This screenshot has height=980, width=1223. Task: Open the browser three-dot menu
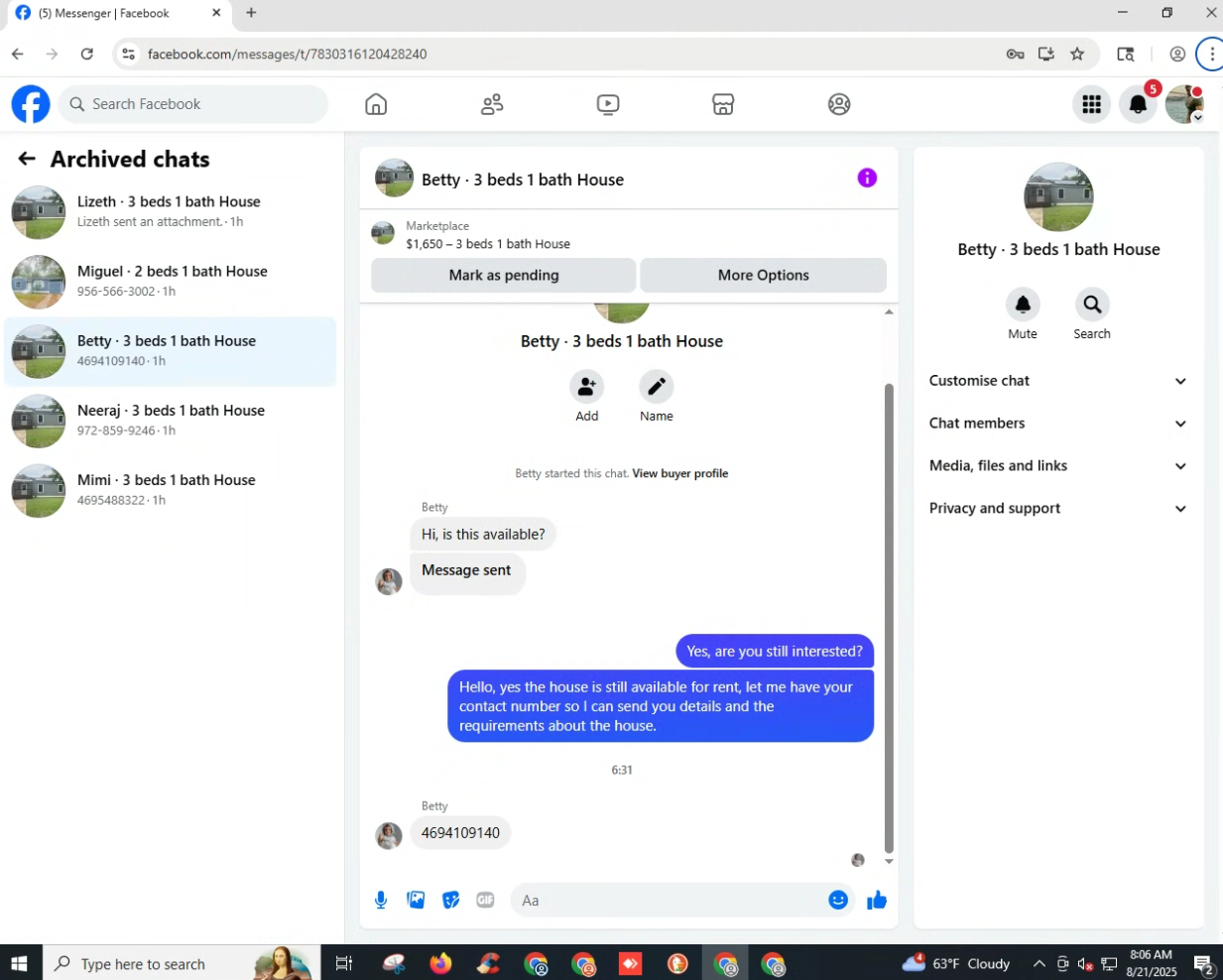coord(1211,55)
